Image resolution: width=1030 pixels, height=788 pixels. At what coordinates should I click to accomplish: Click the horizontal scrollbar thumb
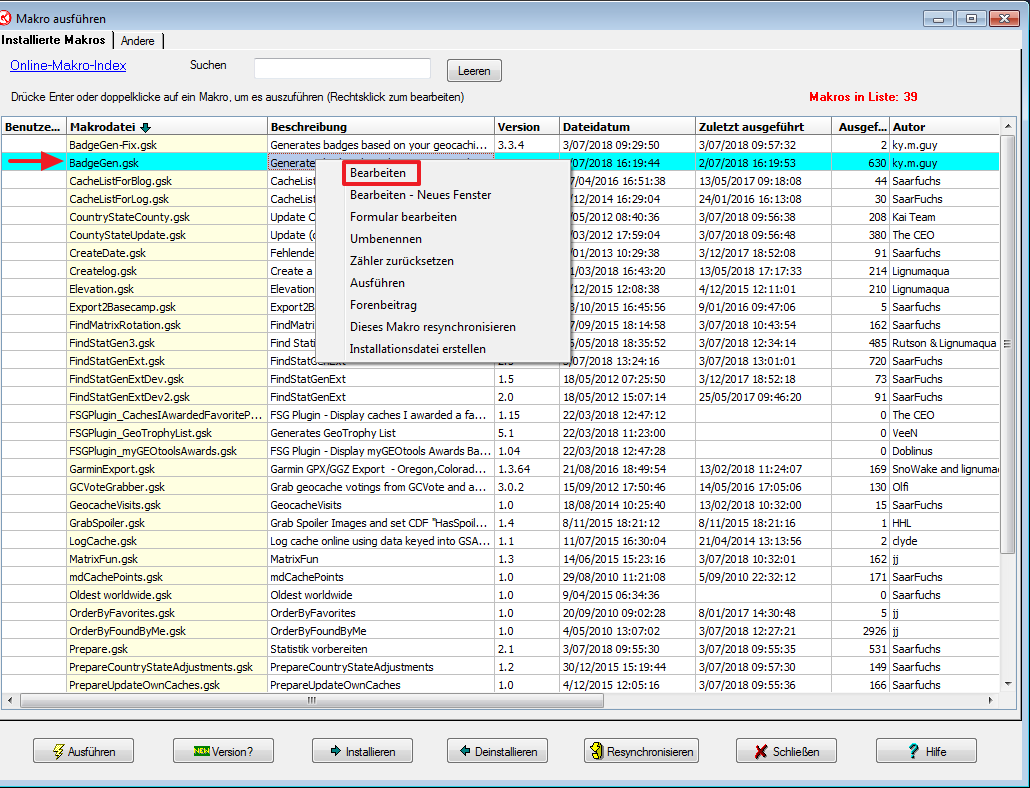point(312,701)
